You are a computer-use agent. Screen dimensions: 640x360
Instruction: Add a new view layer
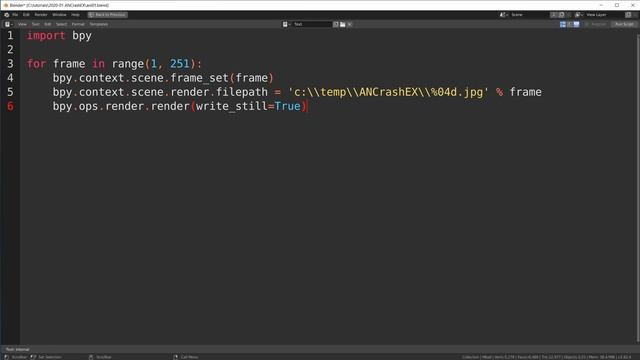629,15
